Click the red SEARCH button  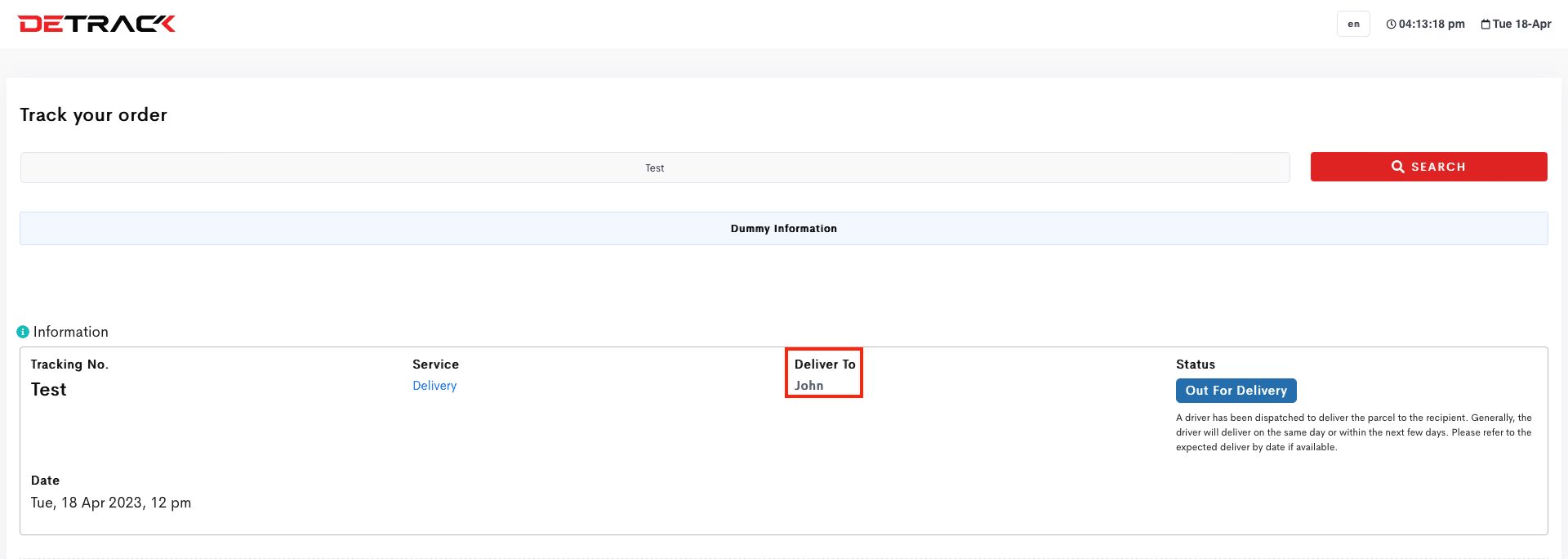coord(1428,167)
